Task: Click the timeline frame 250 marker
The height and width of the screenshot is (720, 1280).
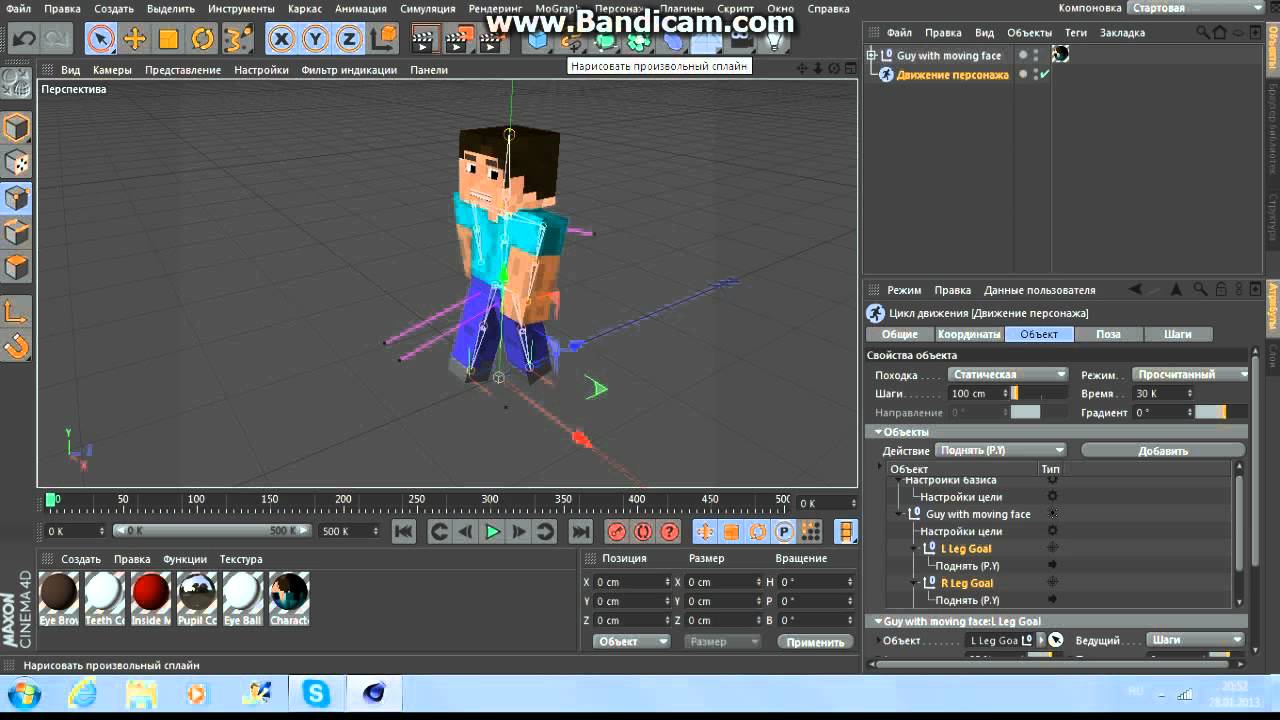Action: 417,499
